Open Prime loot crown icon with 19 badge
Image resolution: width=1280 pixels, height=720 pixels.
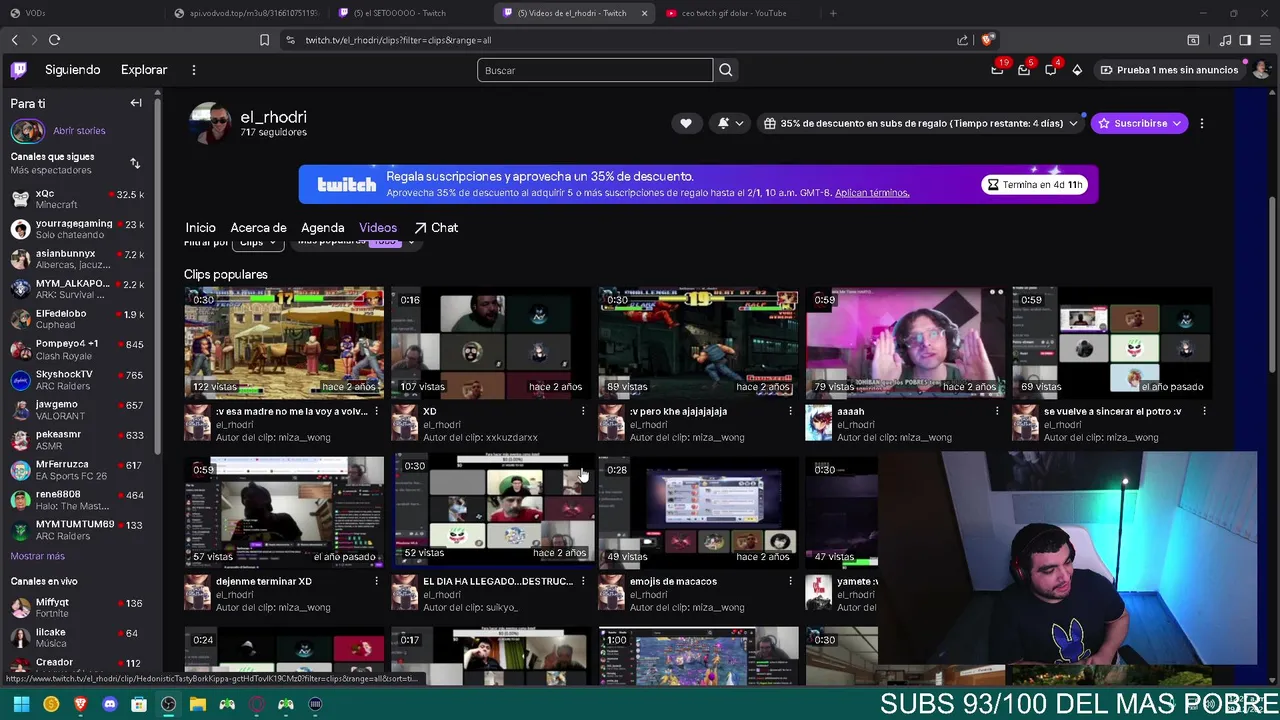(x=997, y=70)
